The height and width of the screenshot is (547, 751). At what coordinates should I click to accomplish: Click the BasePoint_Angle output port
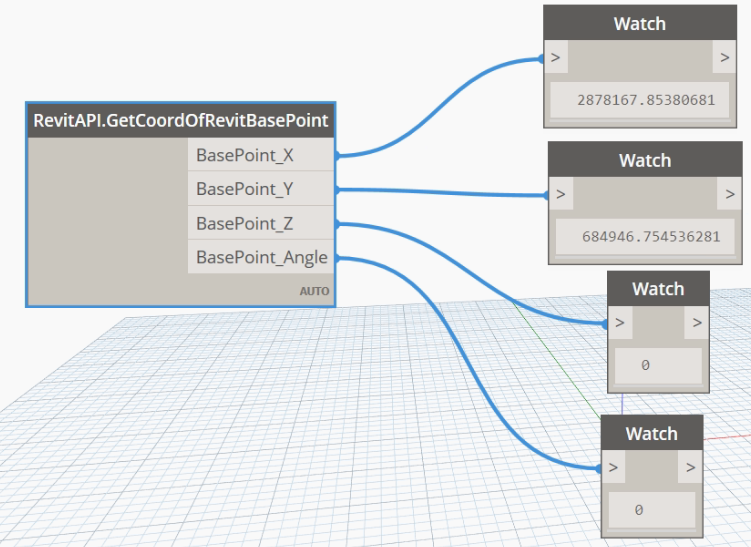261,257
